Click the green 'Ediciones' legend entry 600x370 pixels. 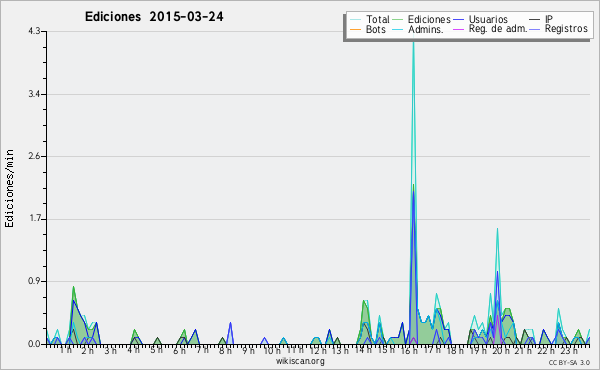(x=421, y=19)
